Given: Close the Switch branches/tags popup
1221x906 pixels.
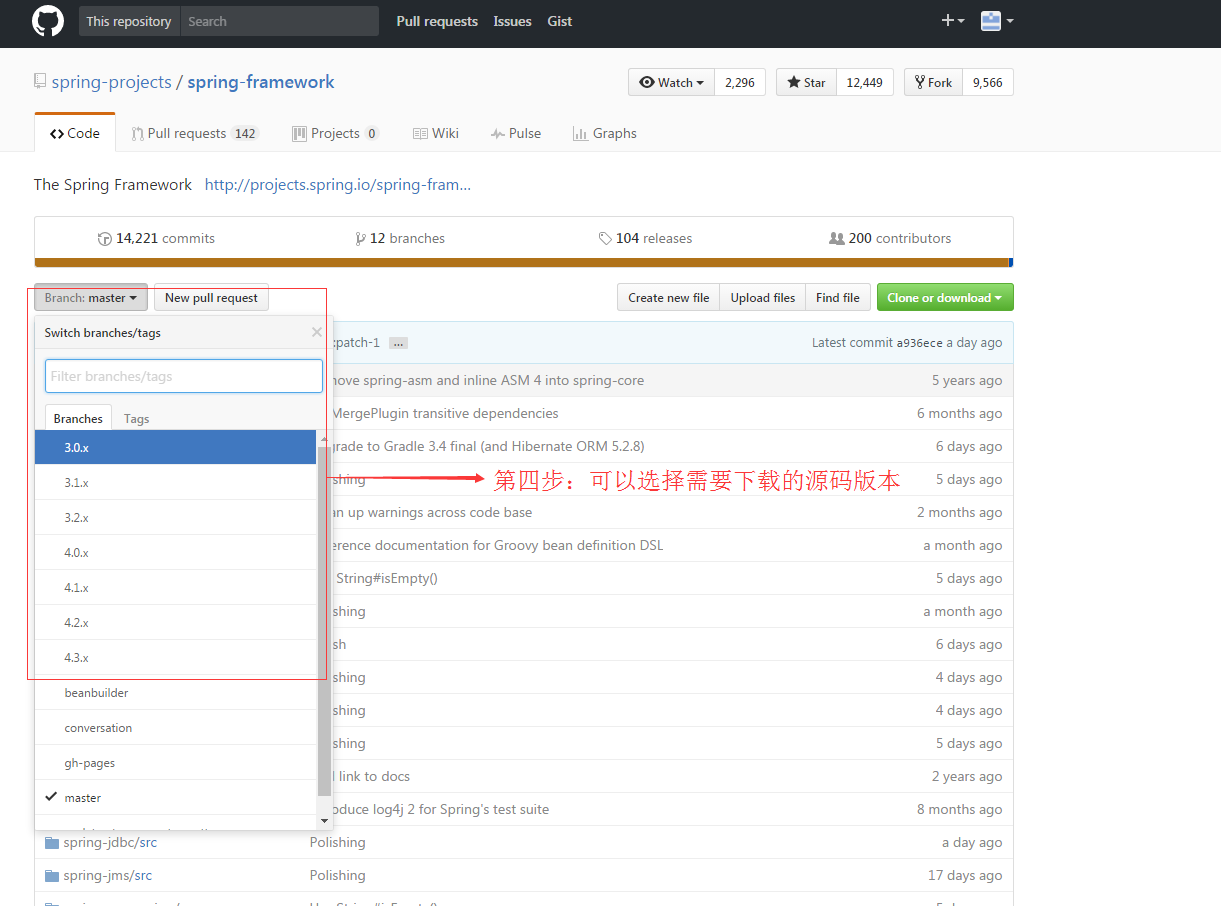Looking at the screenshot, I should click(317, 332).
